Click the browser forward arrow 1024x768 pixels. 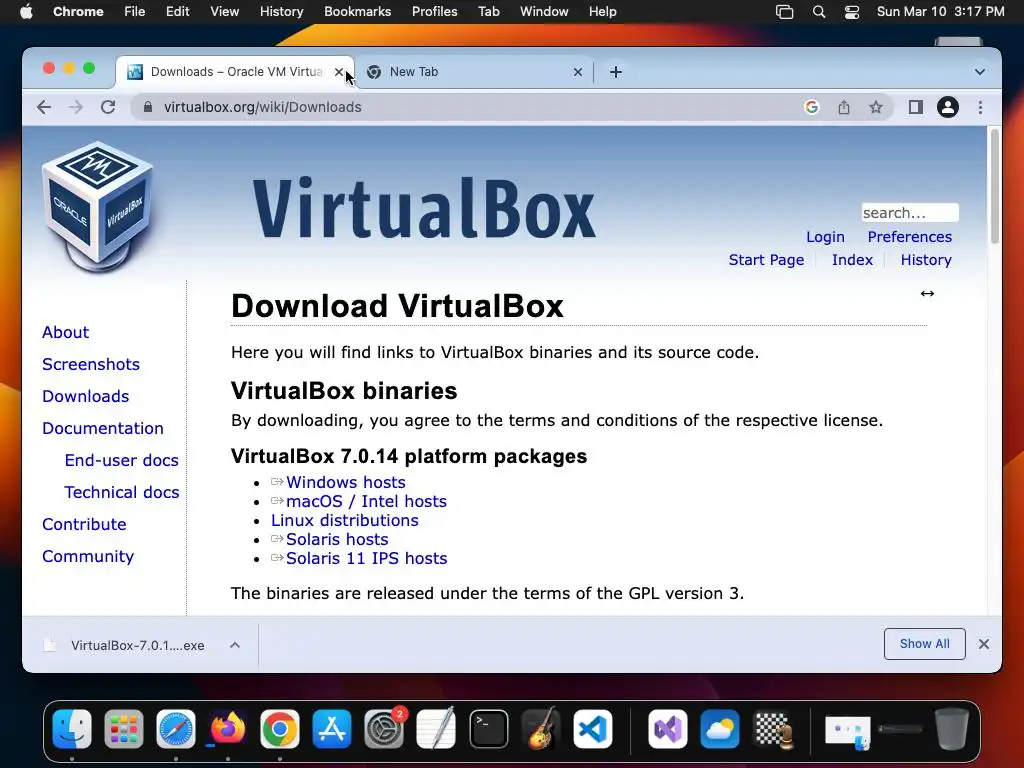click(x=76, y=107)
